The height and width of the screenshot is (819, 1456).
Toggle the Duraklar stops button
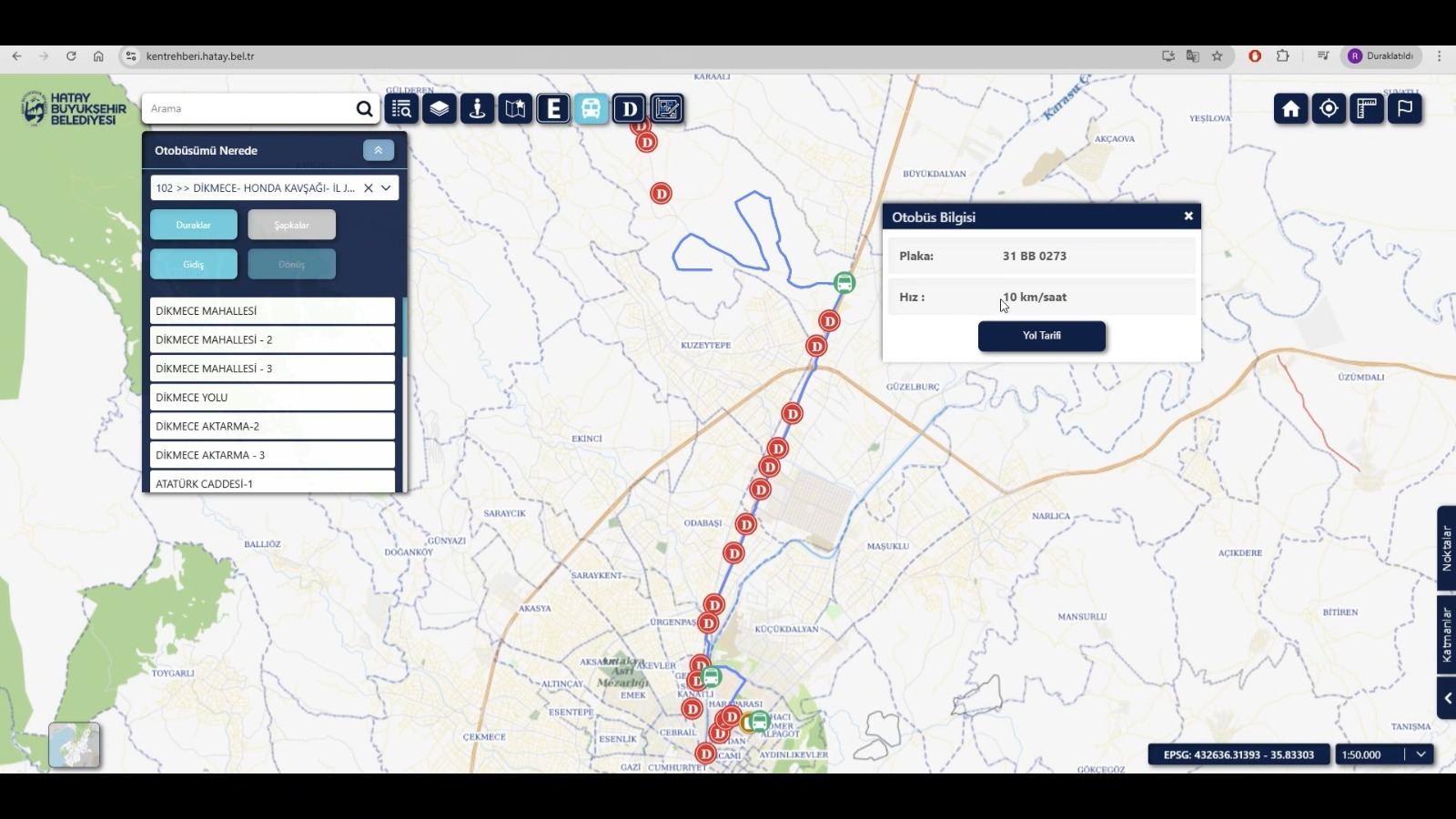(193, 225)
